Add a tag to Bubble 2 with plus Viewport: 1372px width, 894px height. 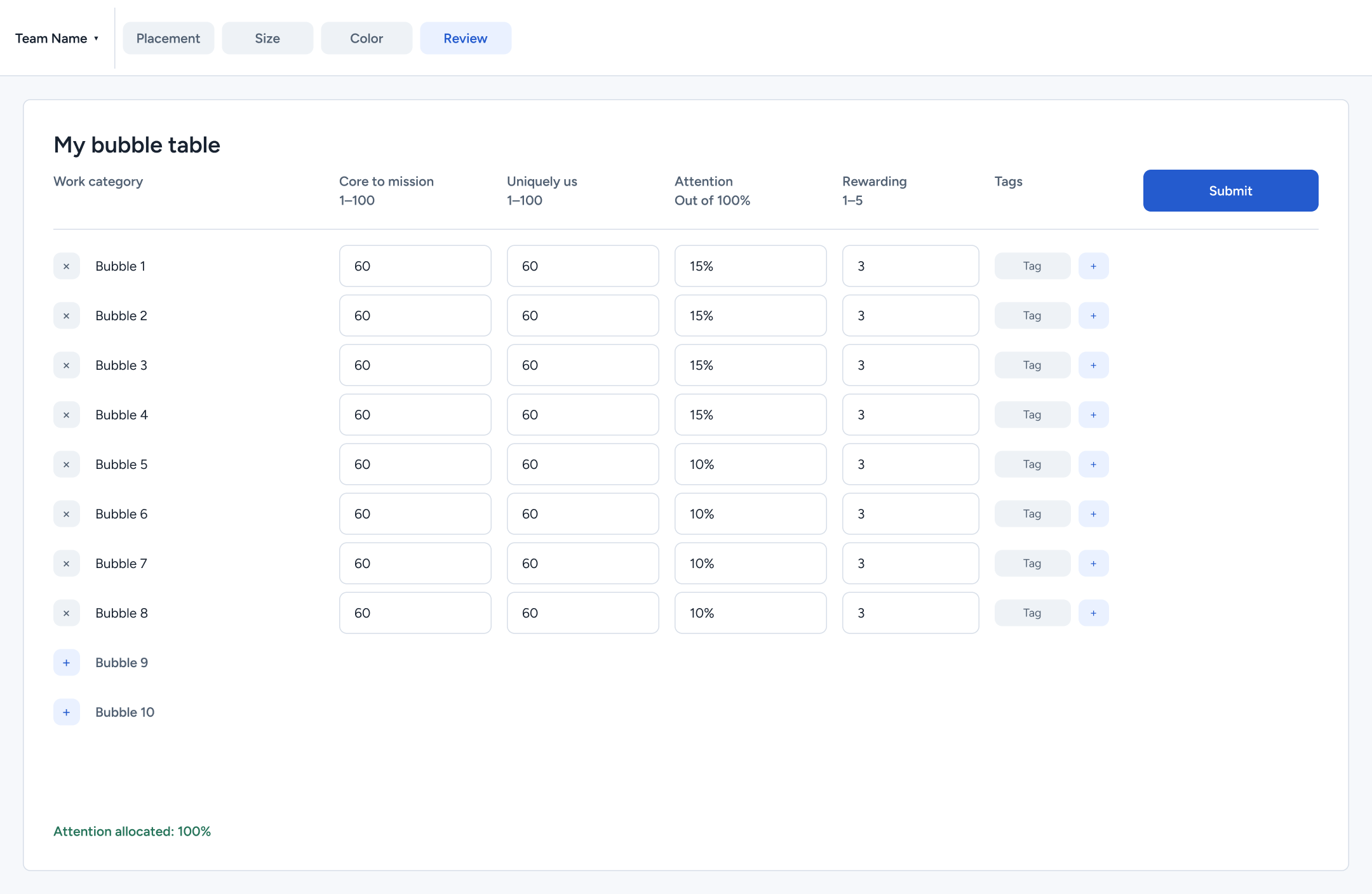[x=1094, y=316]
